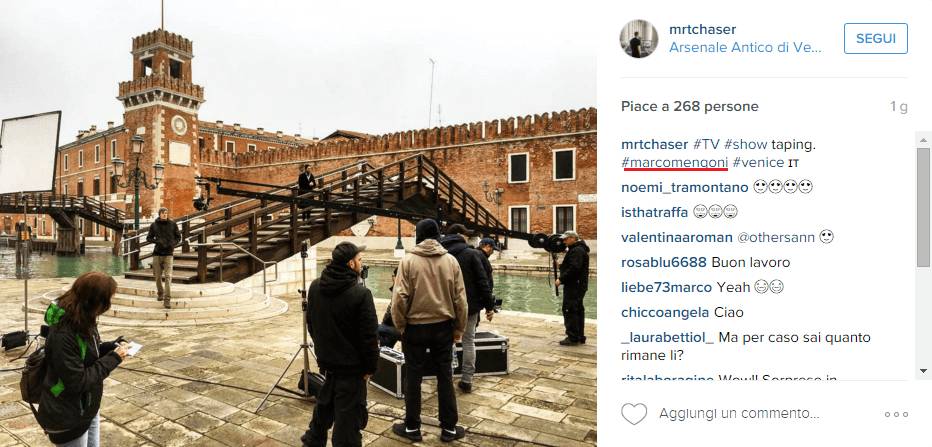The width and height of the screenshot is (932, 447).
Task: Focus the Aggiungi un commento field
Action: point(739,413)
